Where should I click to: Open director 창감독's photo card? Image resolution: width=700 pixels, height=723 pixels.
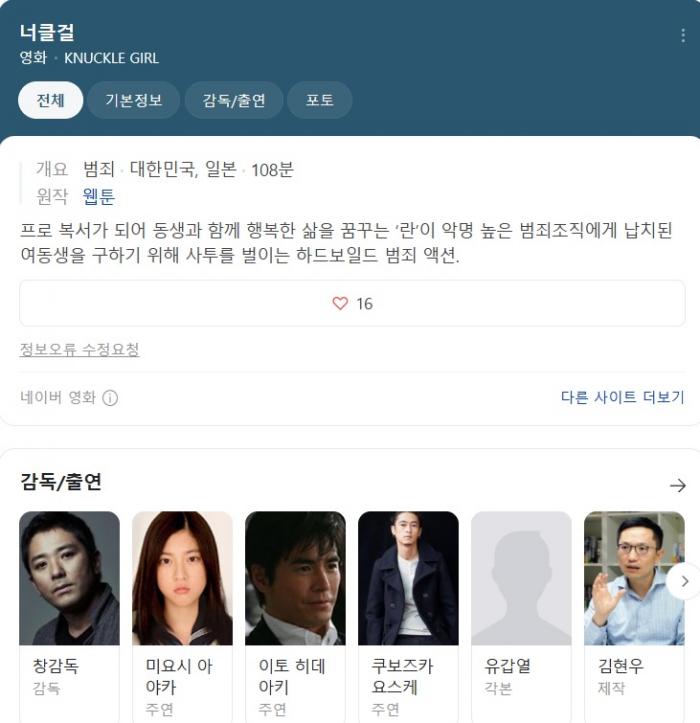pyautogui.click(x=69, y=578)
